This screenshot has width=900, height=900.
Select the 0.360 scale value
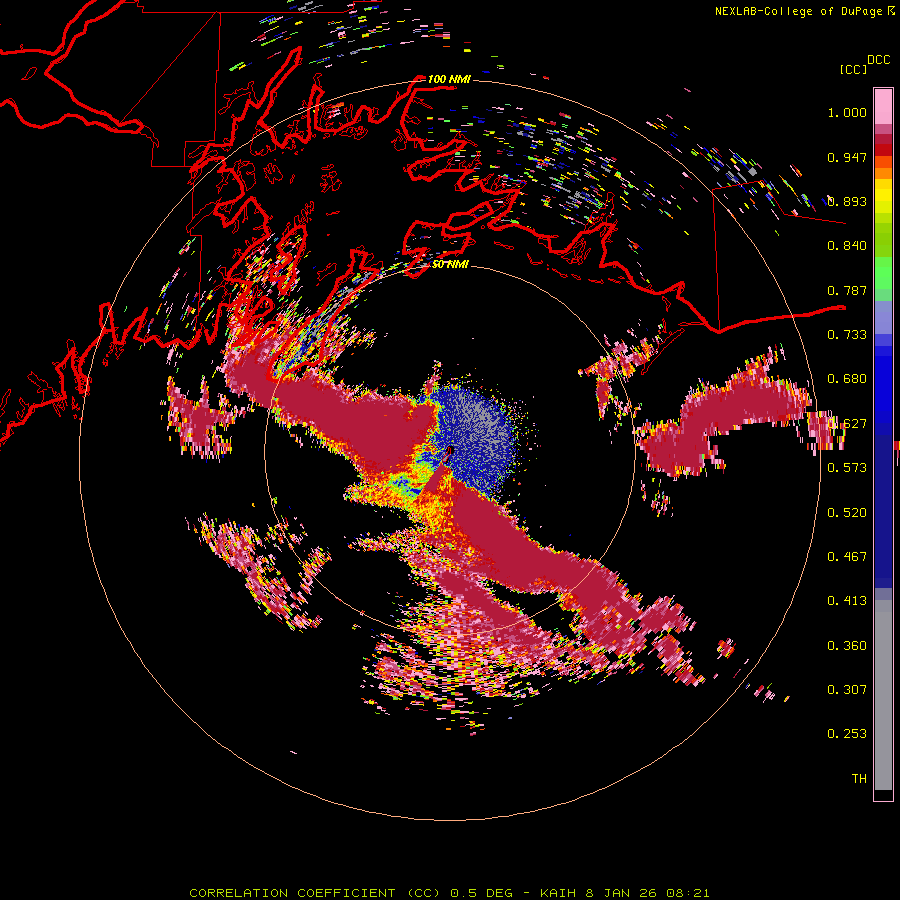[847, 646]
